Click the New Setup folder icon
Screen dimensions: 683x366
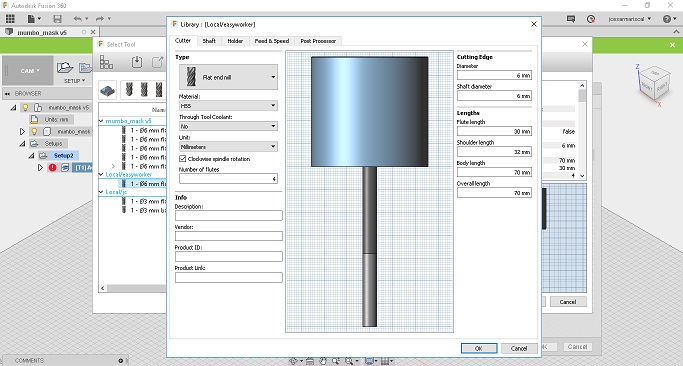coord(65,68)
